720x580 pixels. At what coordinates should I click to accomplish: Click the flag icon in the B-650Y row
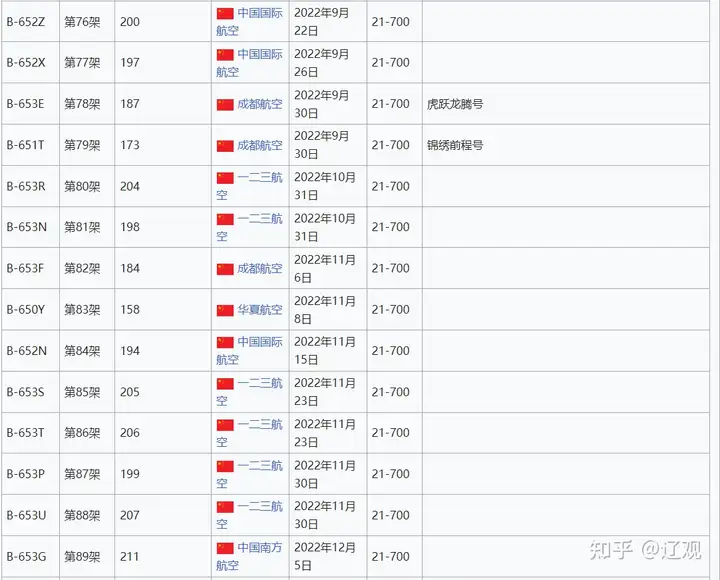point(225,310)
